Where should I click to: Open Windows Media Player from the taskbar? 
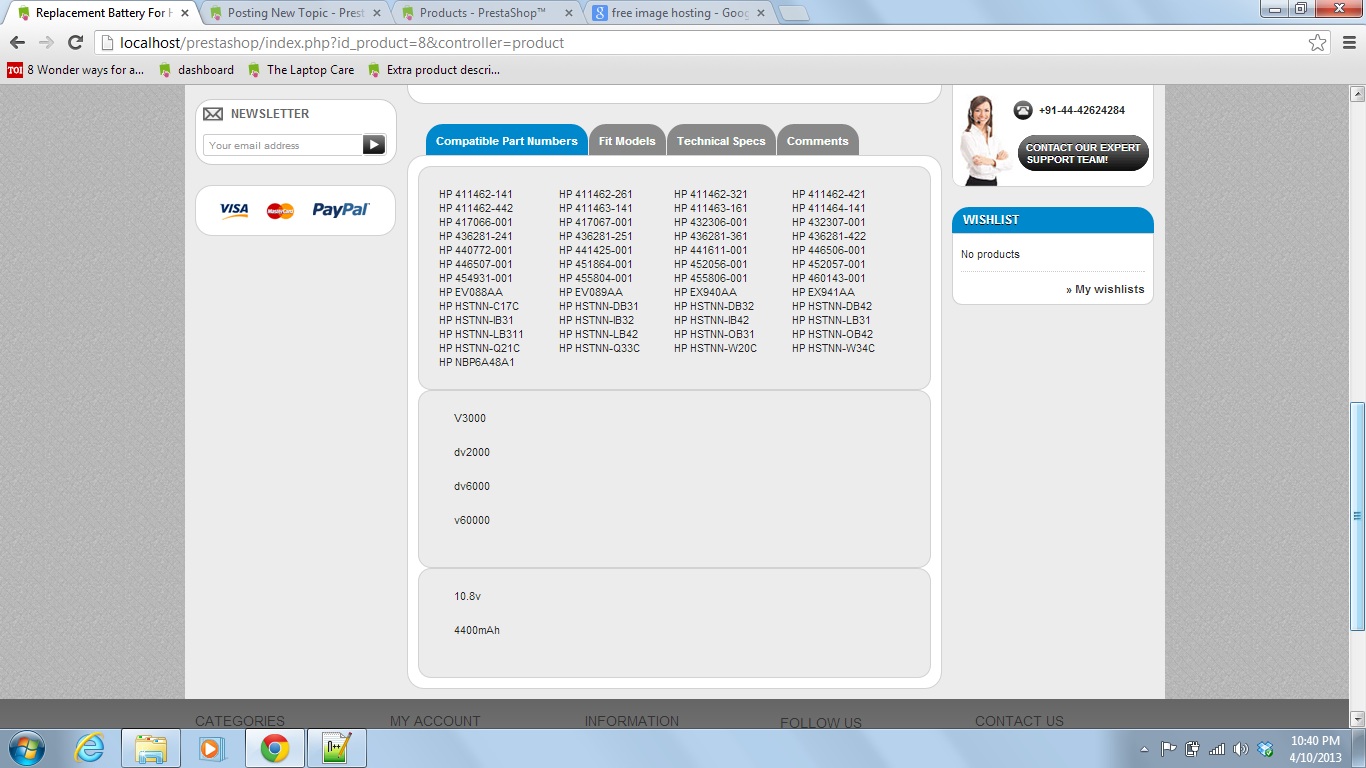tap(211, 748)
